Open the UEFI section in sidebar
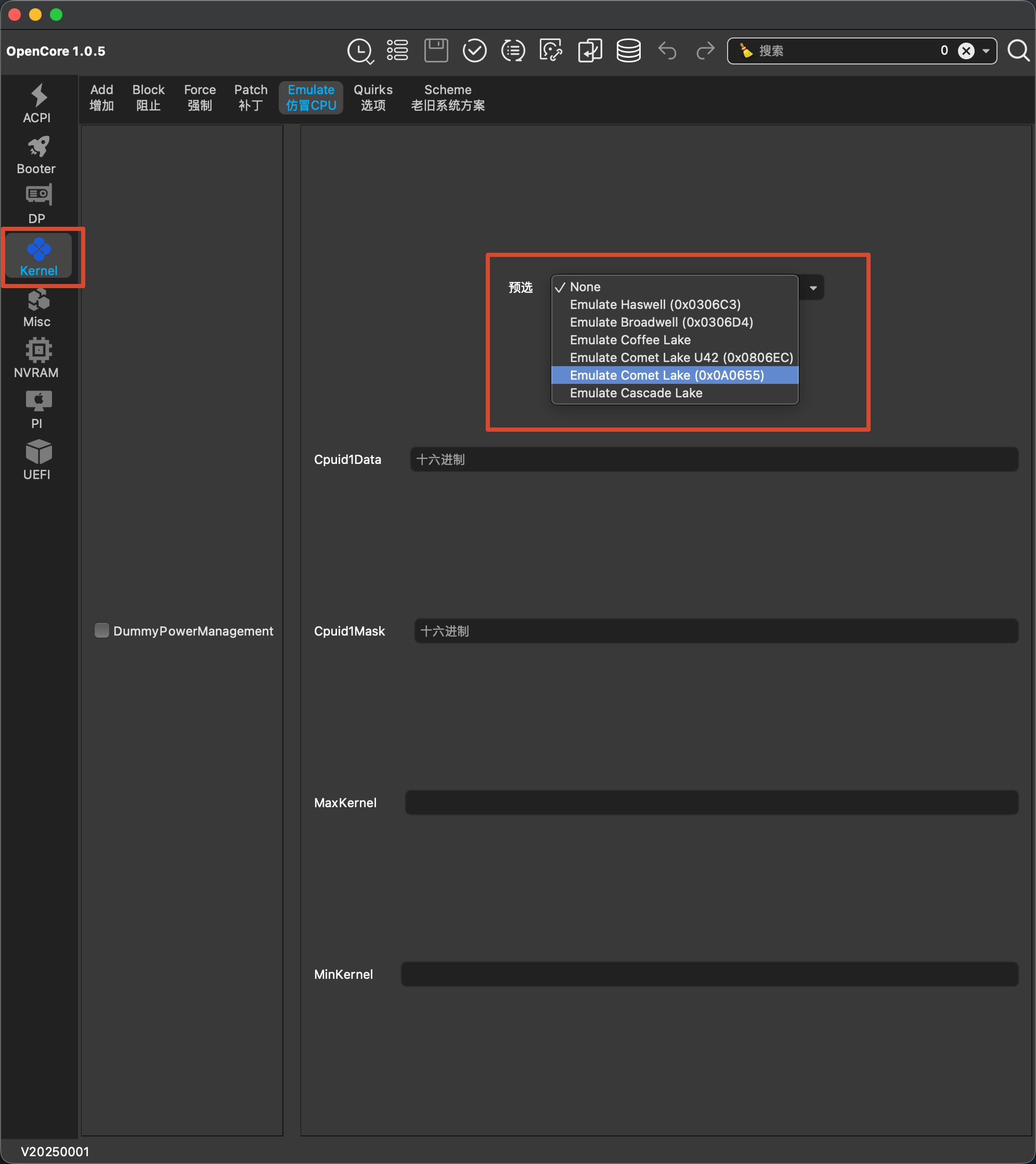Image resolution: width=1036 pixels, height=1164 pixels. coord(37,460)
